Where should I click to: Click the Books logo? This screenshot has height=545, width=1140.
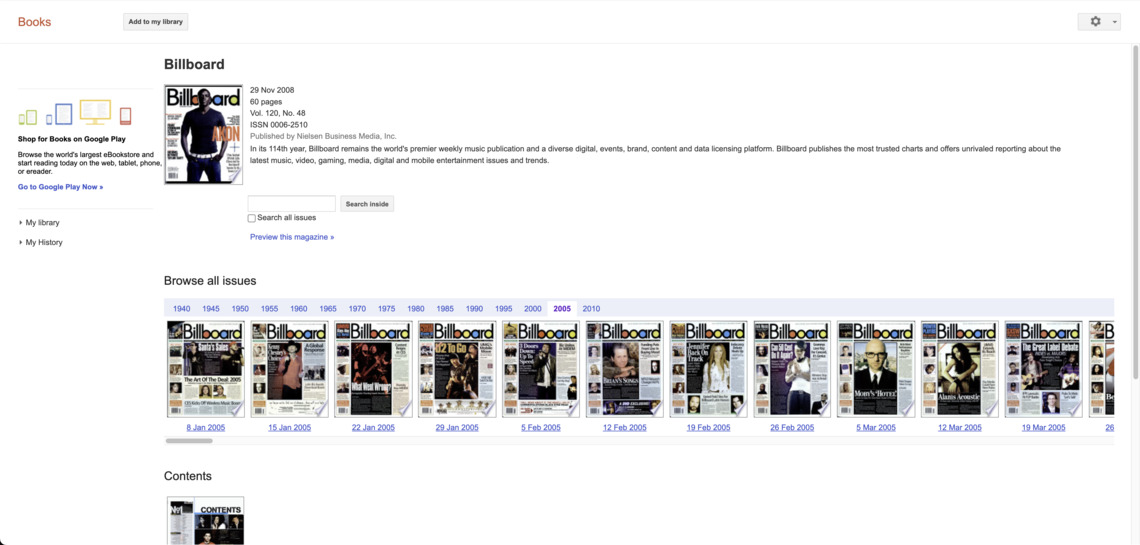click(34, 22)
